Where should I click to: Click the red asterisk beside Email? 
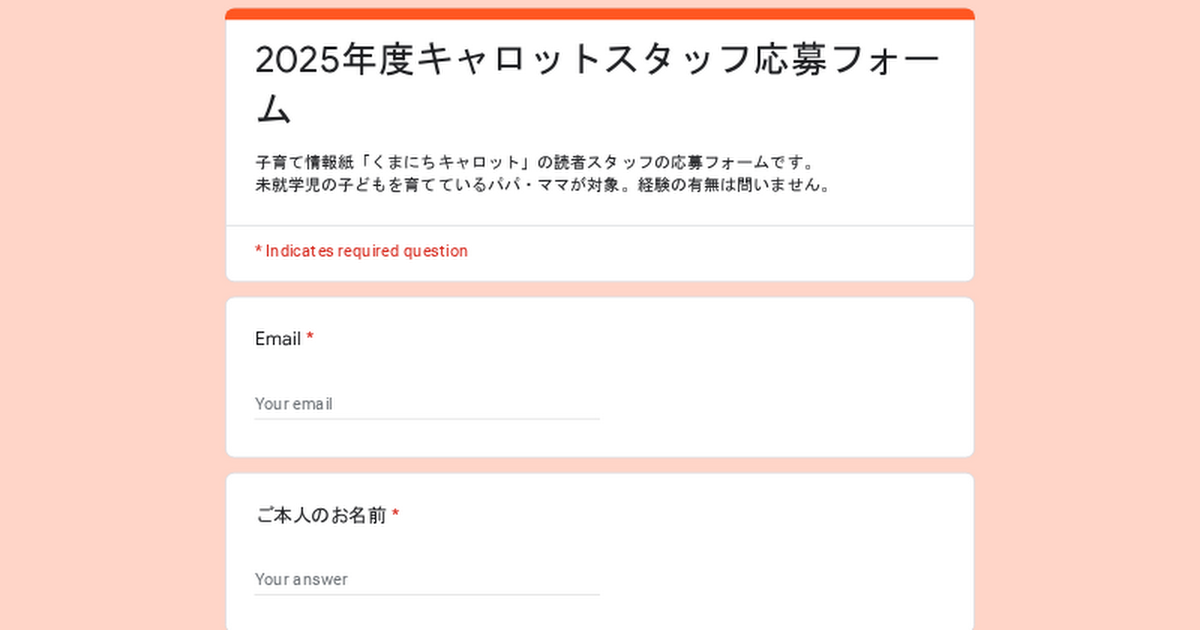(x=310, y=338)
